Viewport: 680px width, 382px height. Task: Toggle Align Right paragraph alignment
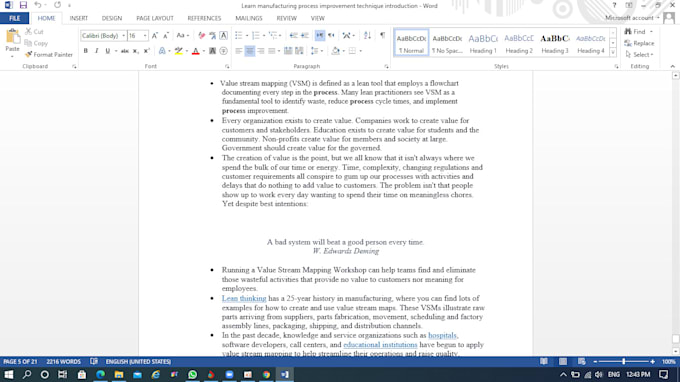(261, 51)
